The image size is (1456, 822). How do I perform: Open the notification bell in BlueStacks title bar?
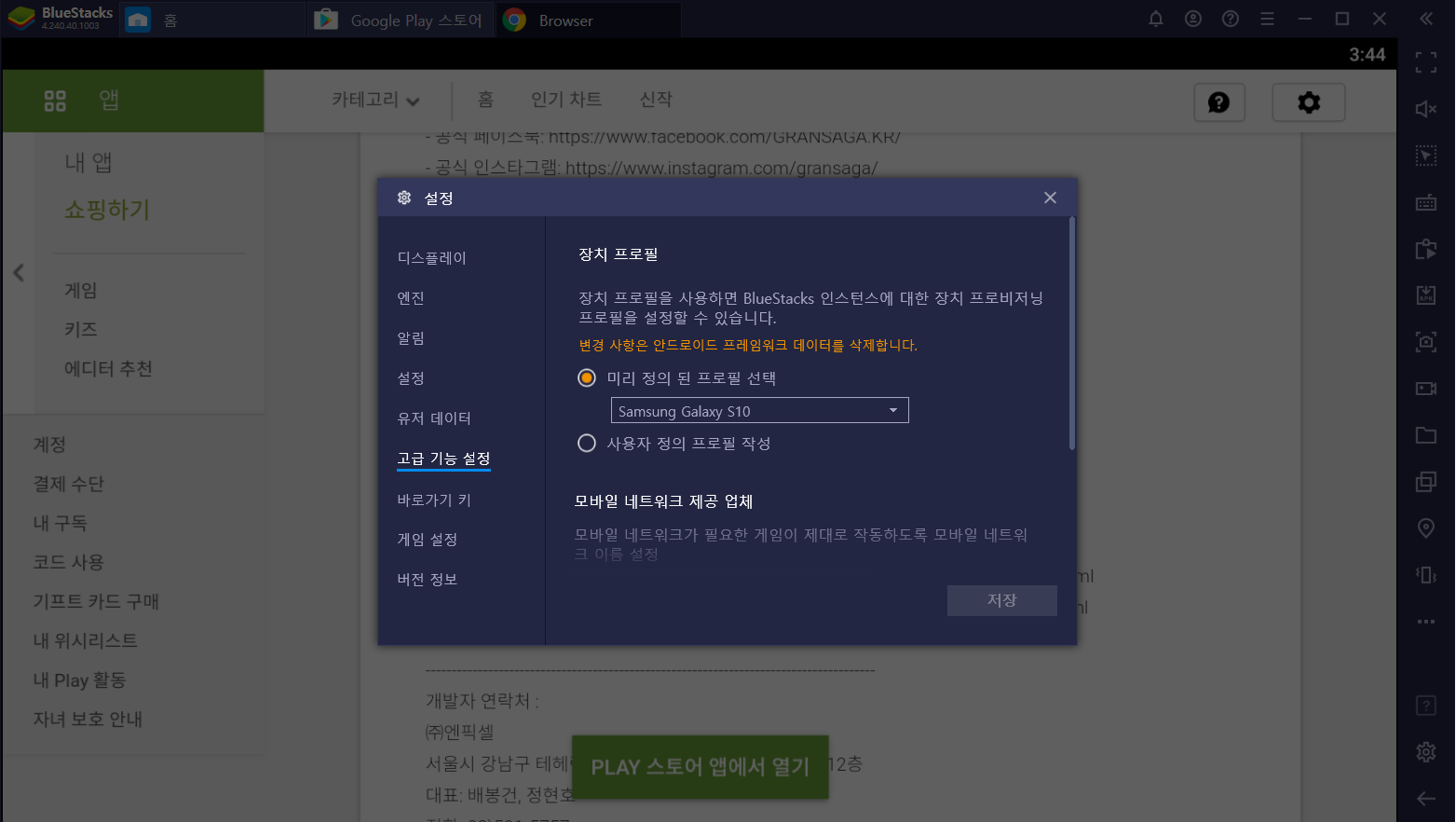click(1156, 19)
